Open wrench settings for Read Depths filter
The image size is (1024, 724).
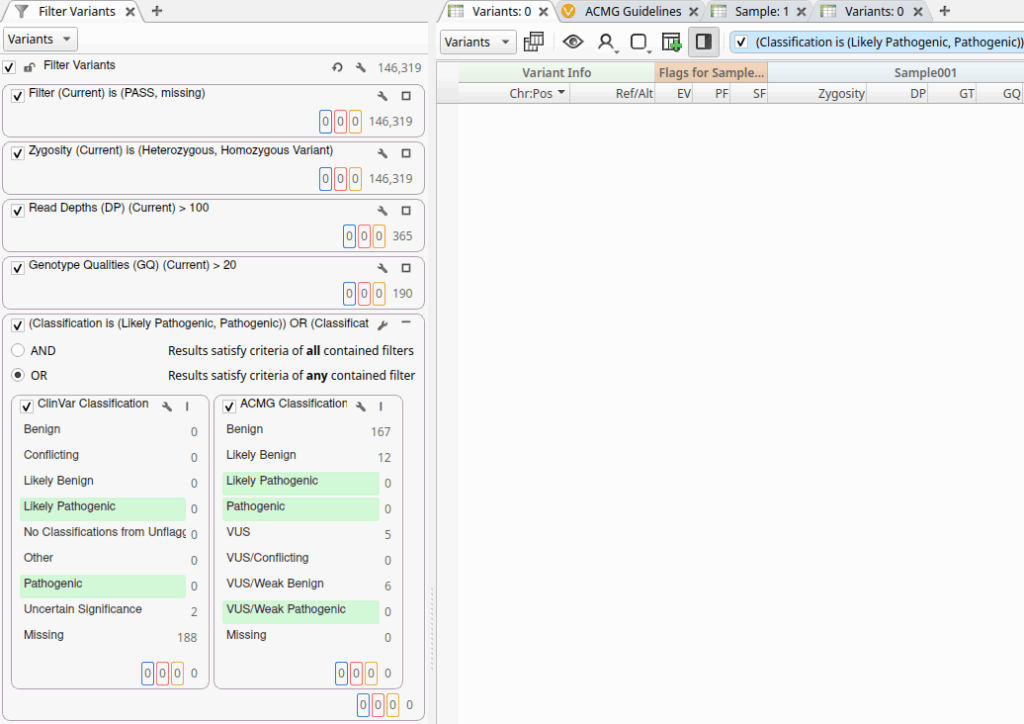[x=382, y=211]
